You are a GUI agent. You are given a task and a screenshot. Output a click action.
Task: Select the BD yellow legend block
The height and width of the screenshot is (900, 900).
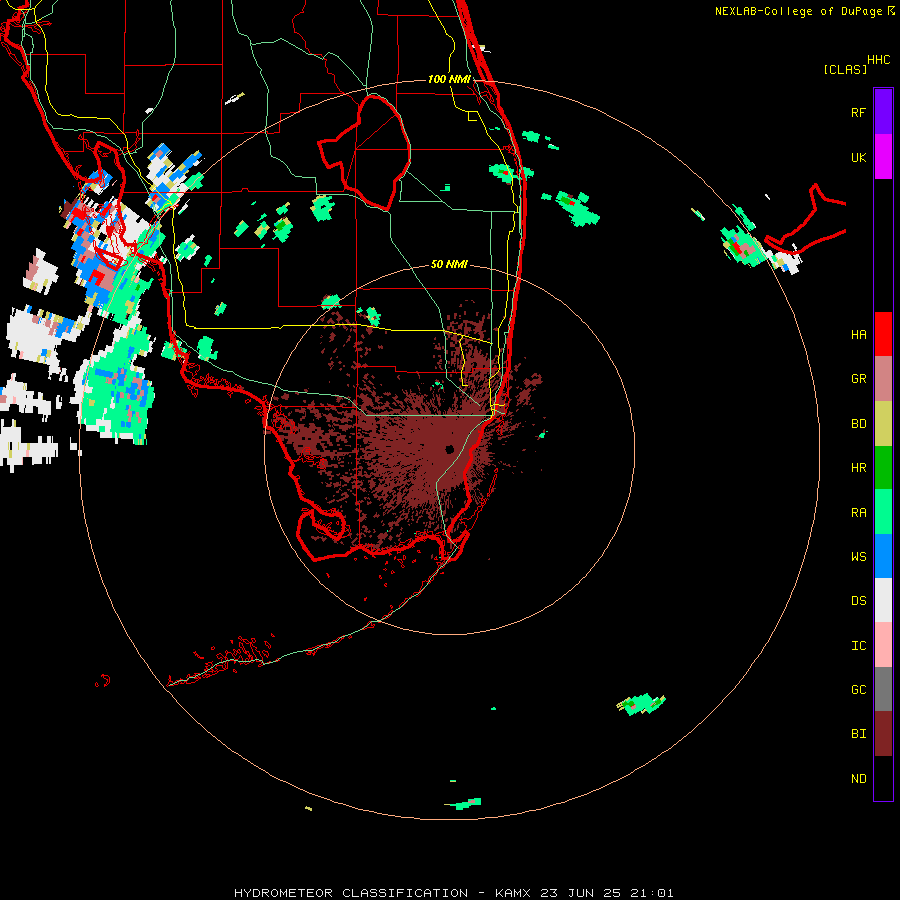point(883,423)
